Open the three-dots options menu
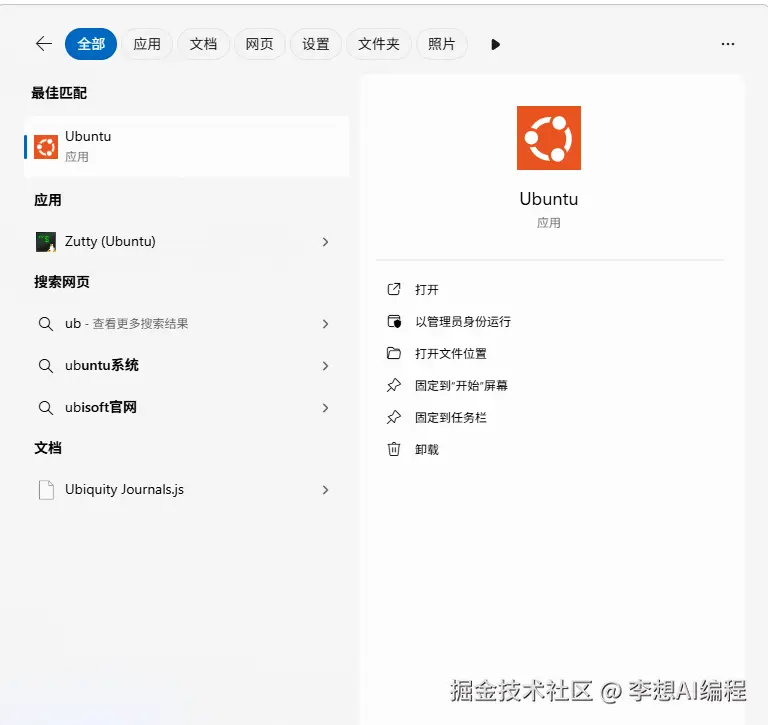Screen dimensions: 768x725 pos(728,44)
